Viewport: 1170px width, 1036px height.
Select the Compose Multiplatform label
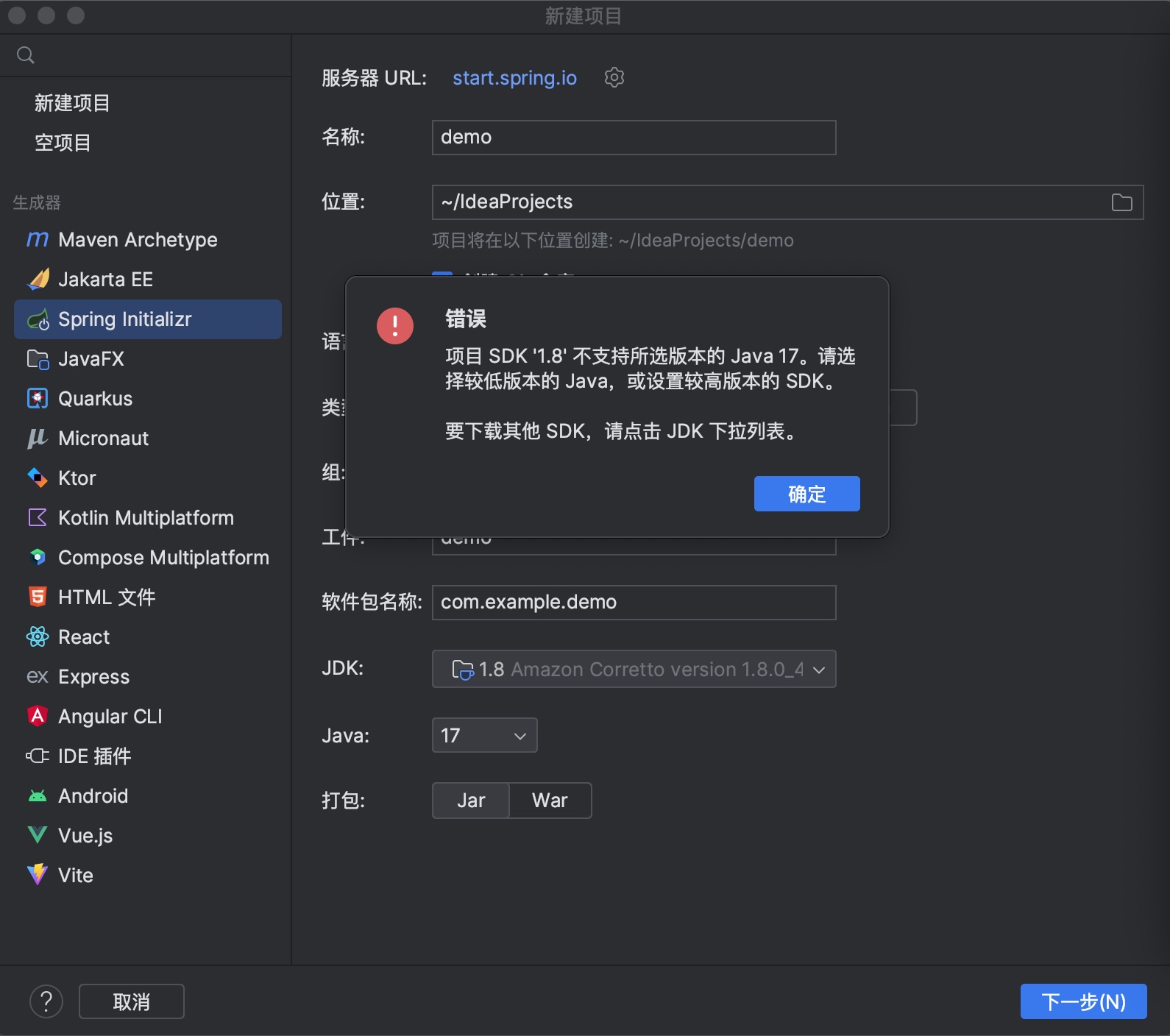coord(164,558)
